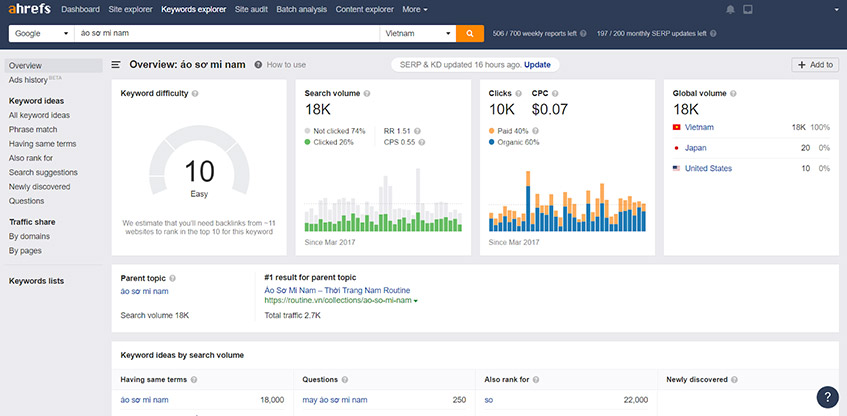Viewport: 847px width, 416px height.
Task: Click Global volume info icon
Action: 733,93
